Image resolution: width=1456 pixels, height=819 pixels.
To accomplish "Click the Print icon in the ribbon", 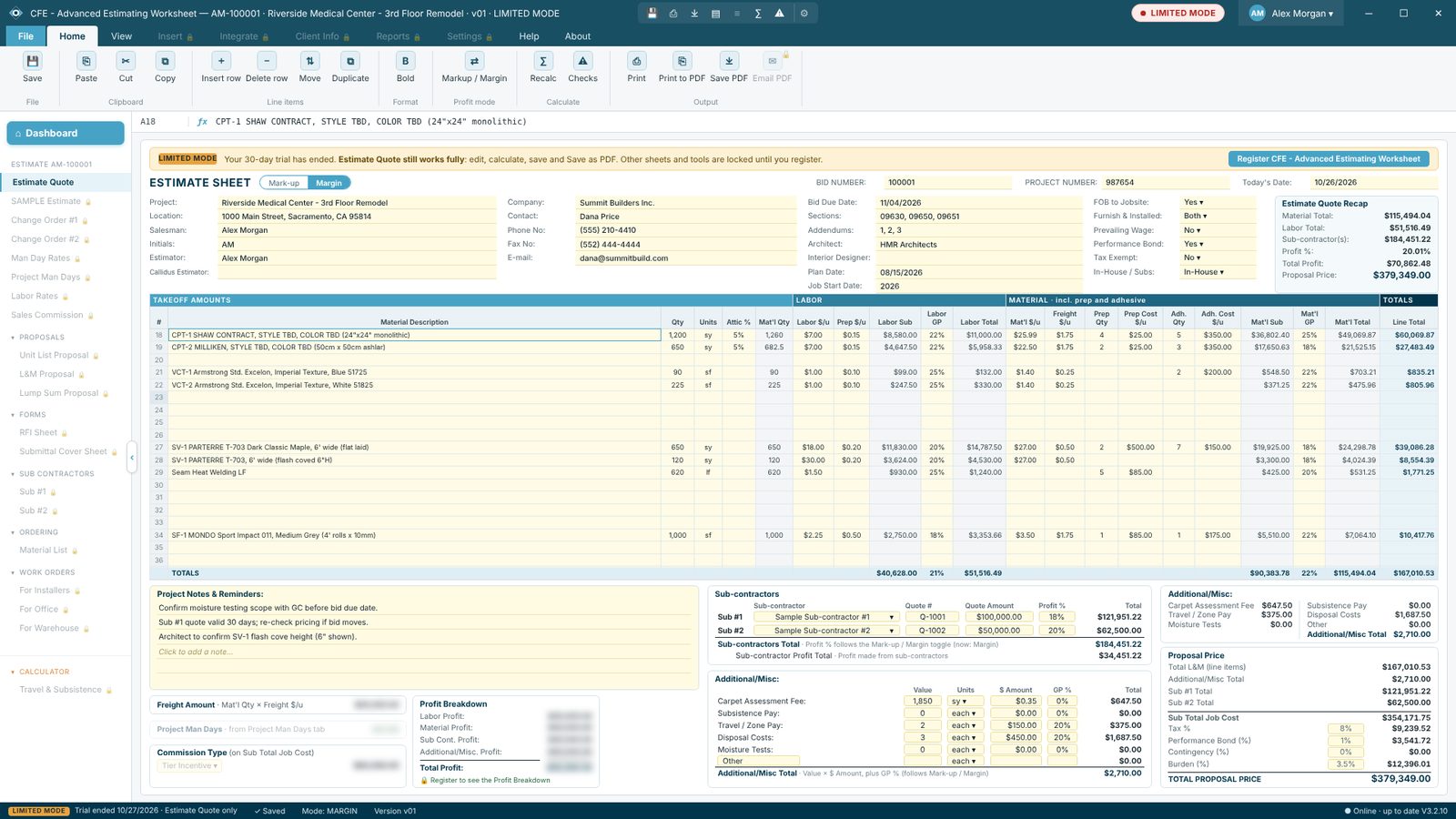I will [637, 61].
